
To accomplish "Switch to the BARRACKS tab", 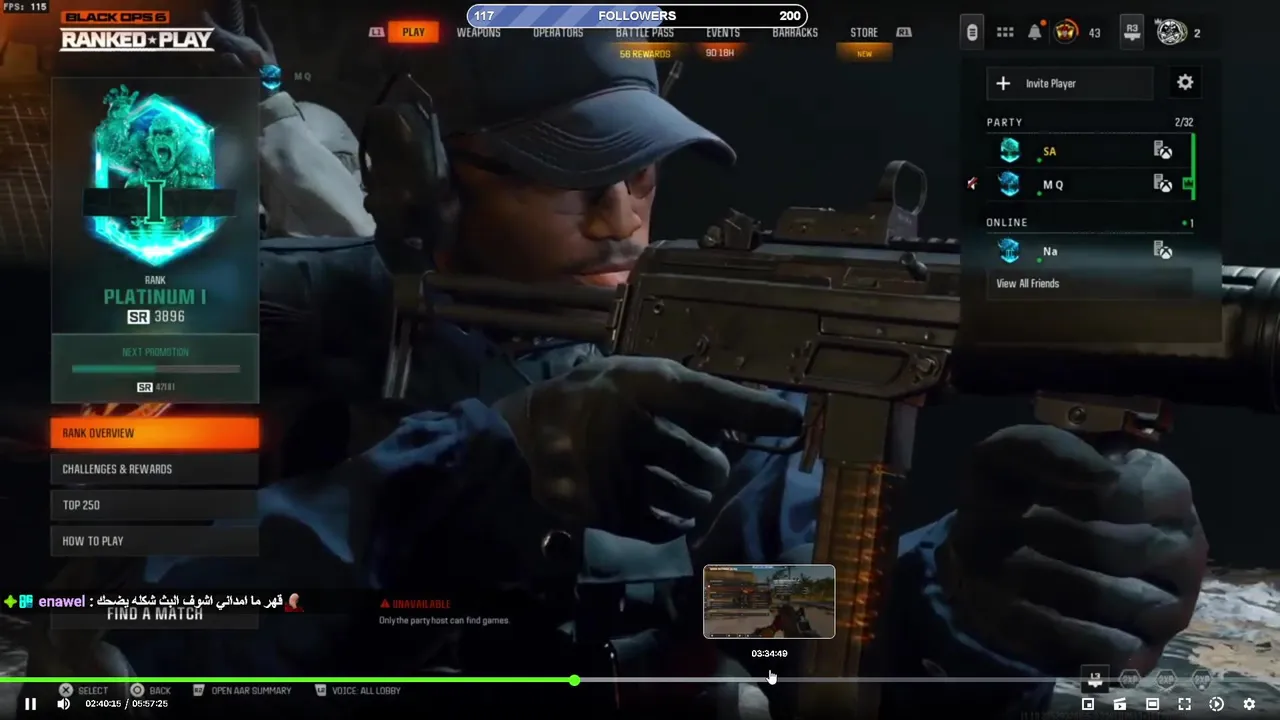I will (x=795, y=32).
